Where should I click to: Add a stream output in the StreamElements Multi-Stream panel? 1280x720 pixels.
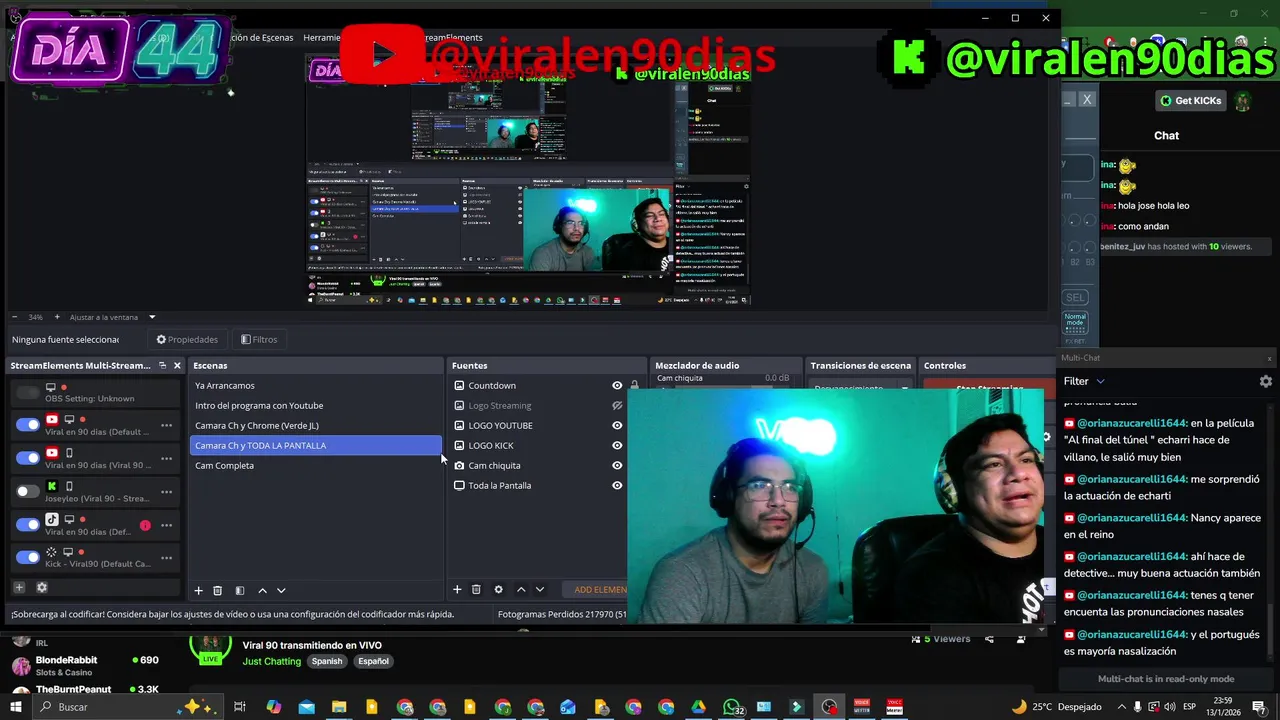point(18,587)
